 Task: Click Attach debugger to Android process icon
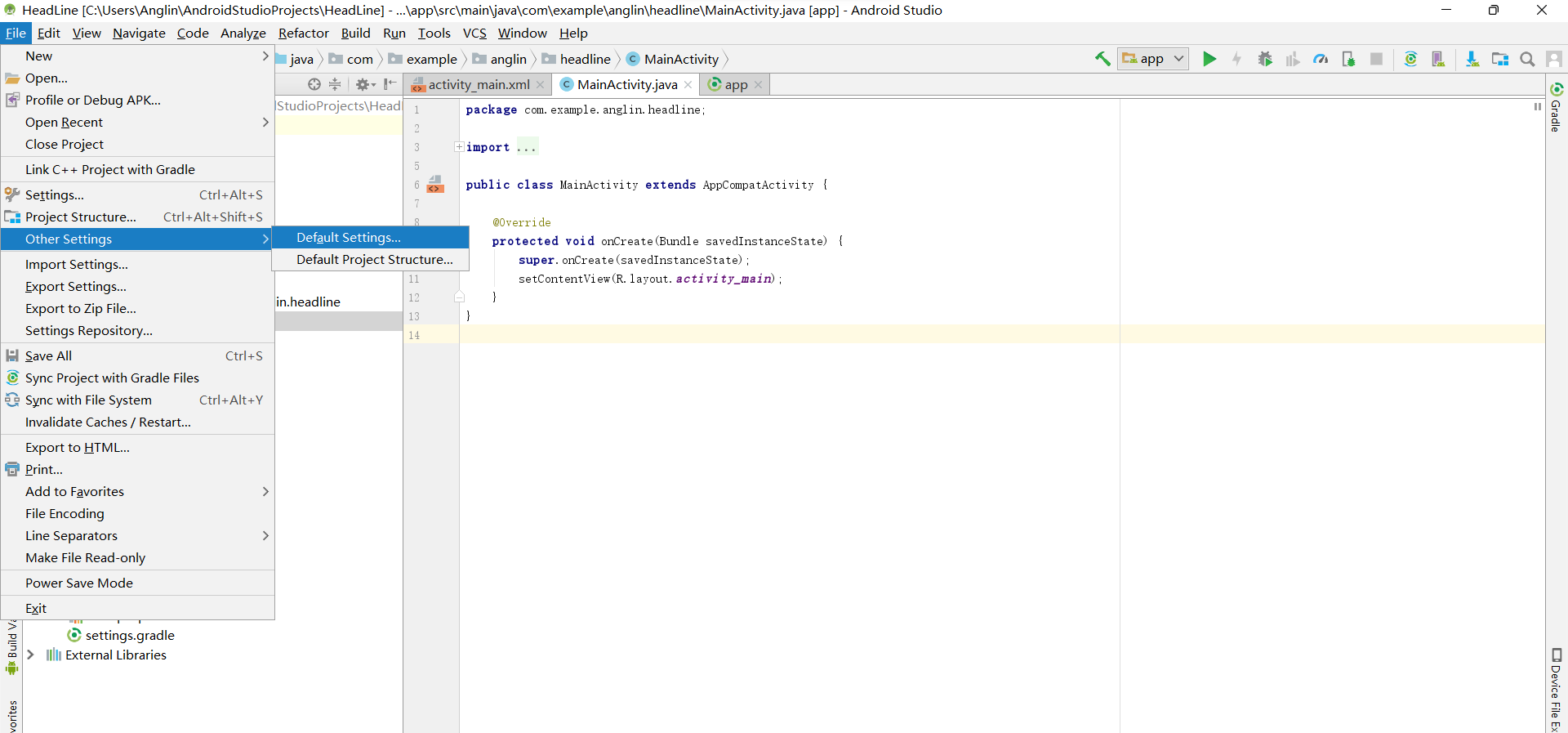(1348, 59)
